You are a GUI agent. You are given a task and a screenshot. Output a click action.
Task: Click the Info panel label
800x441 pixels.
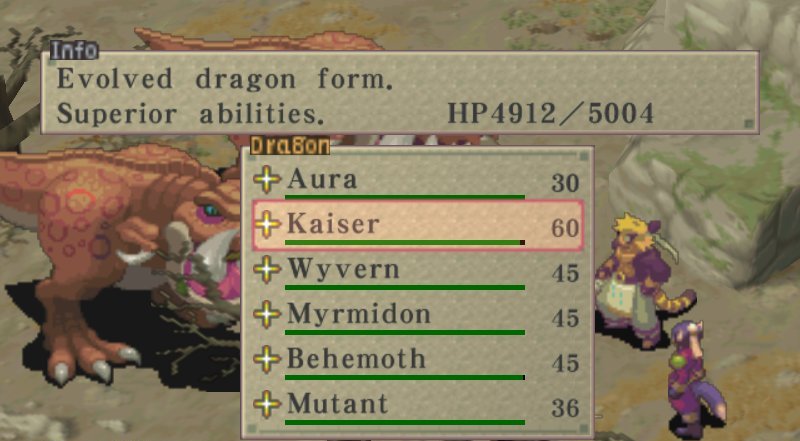(74, 51)
